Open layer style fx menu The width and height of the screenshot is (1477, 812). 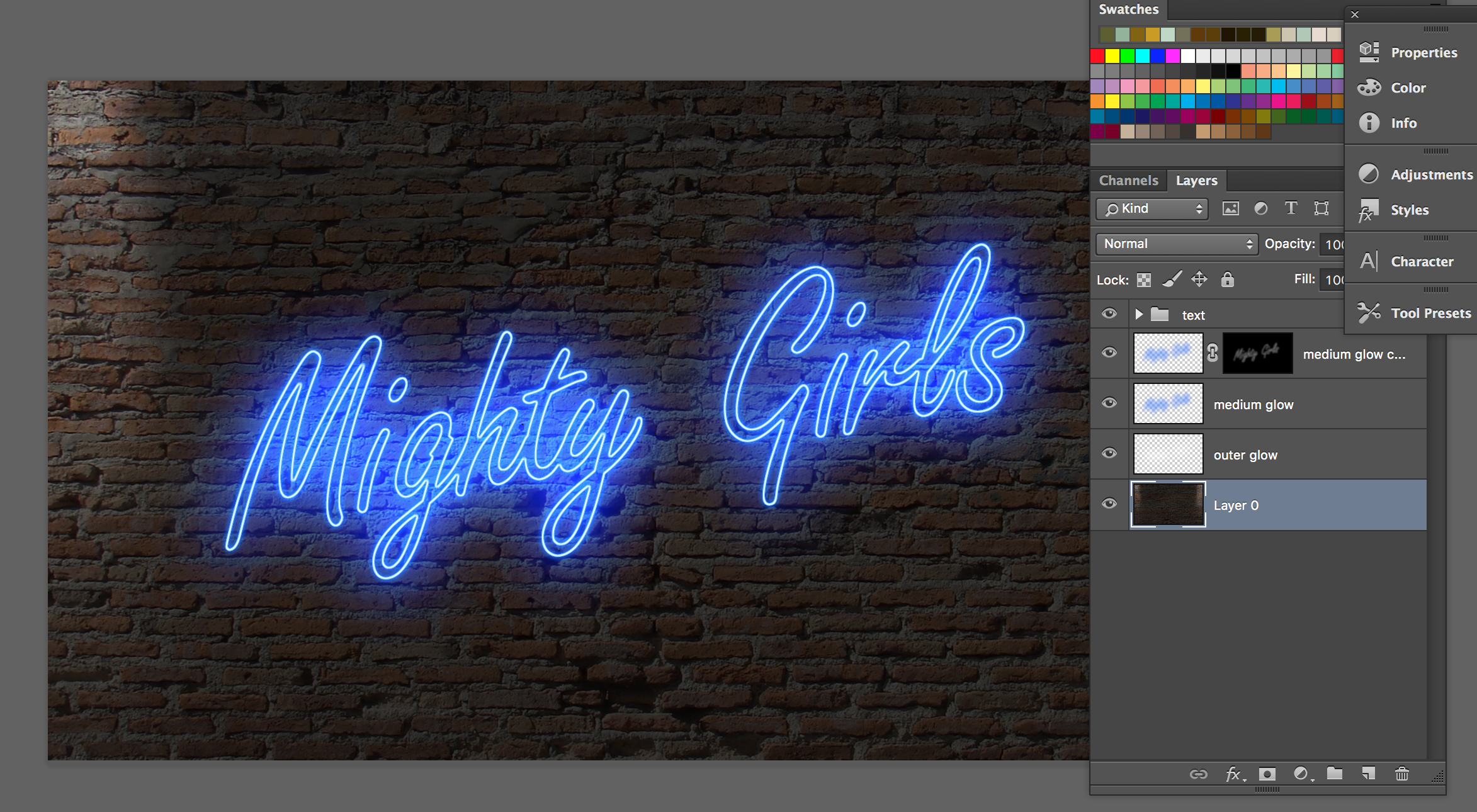pos(1234,774)
